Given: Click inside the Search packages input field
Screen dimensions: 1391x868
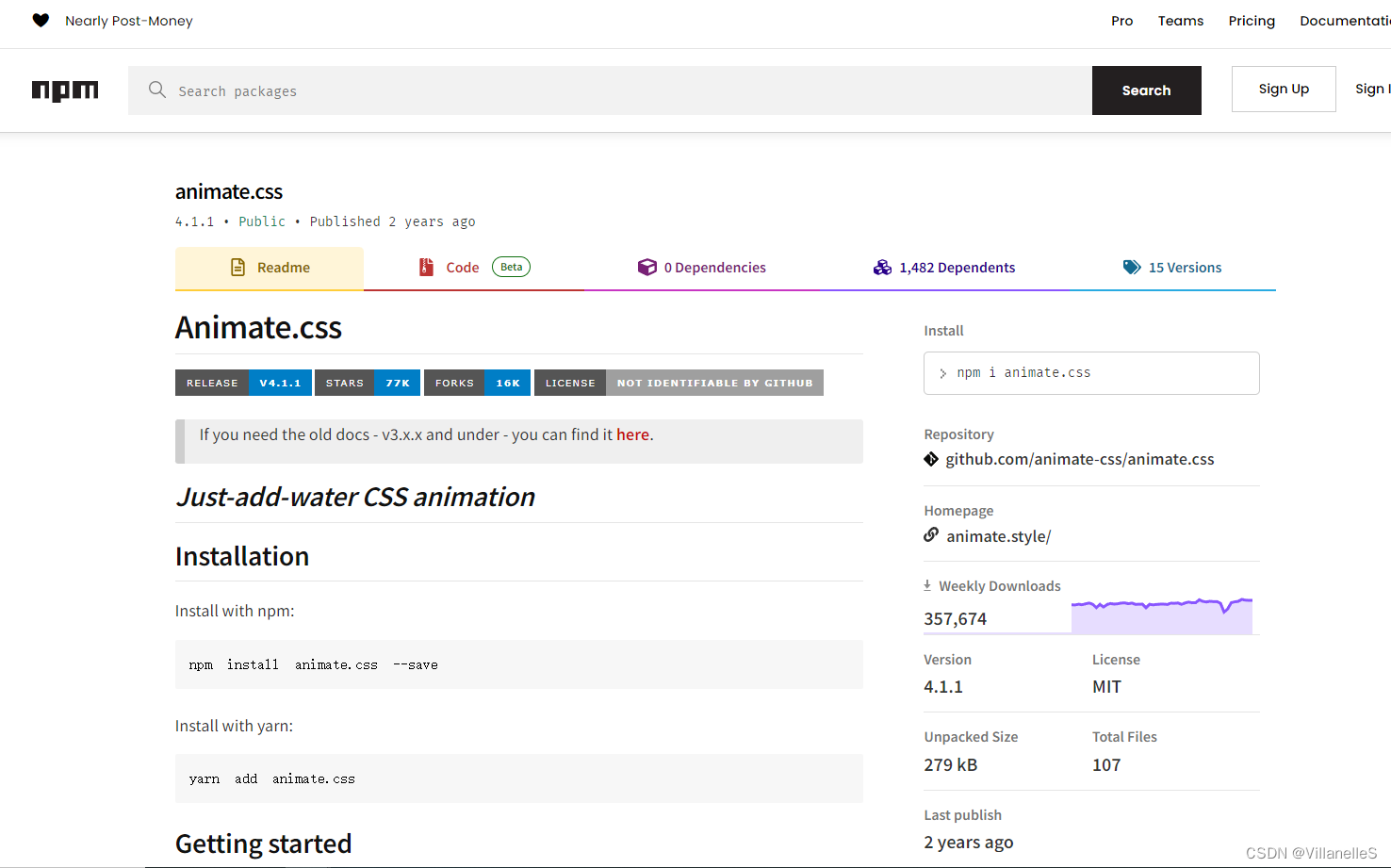Looking at the screenshot, I should 471,90.
